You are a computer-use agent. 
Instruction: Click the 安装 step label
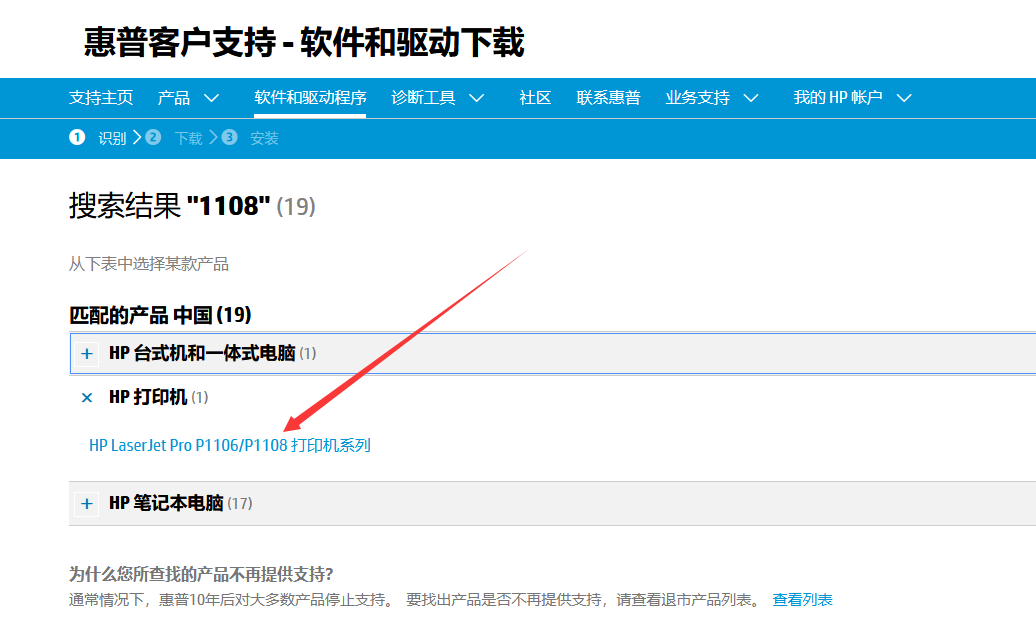click(264, 138)
